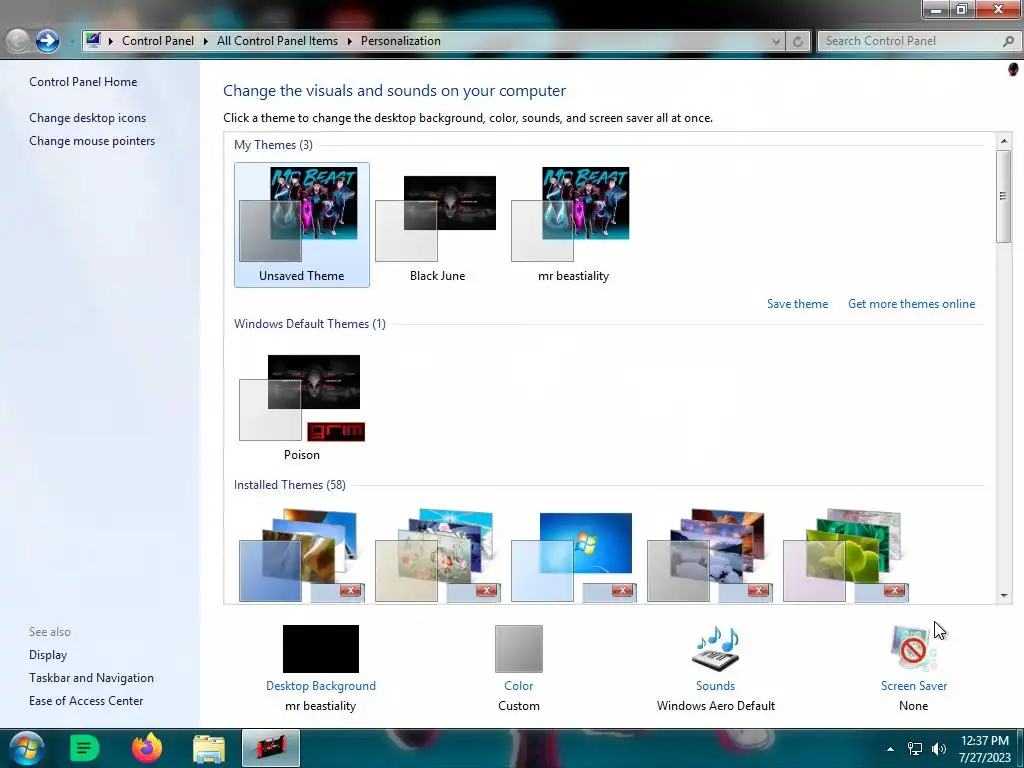This screenshot has width=1024, height=768.
Task: Open Change desktop icons
Action: [x=88, y=118]
